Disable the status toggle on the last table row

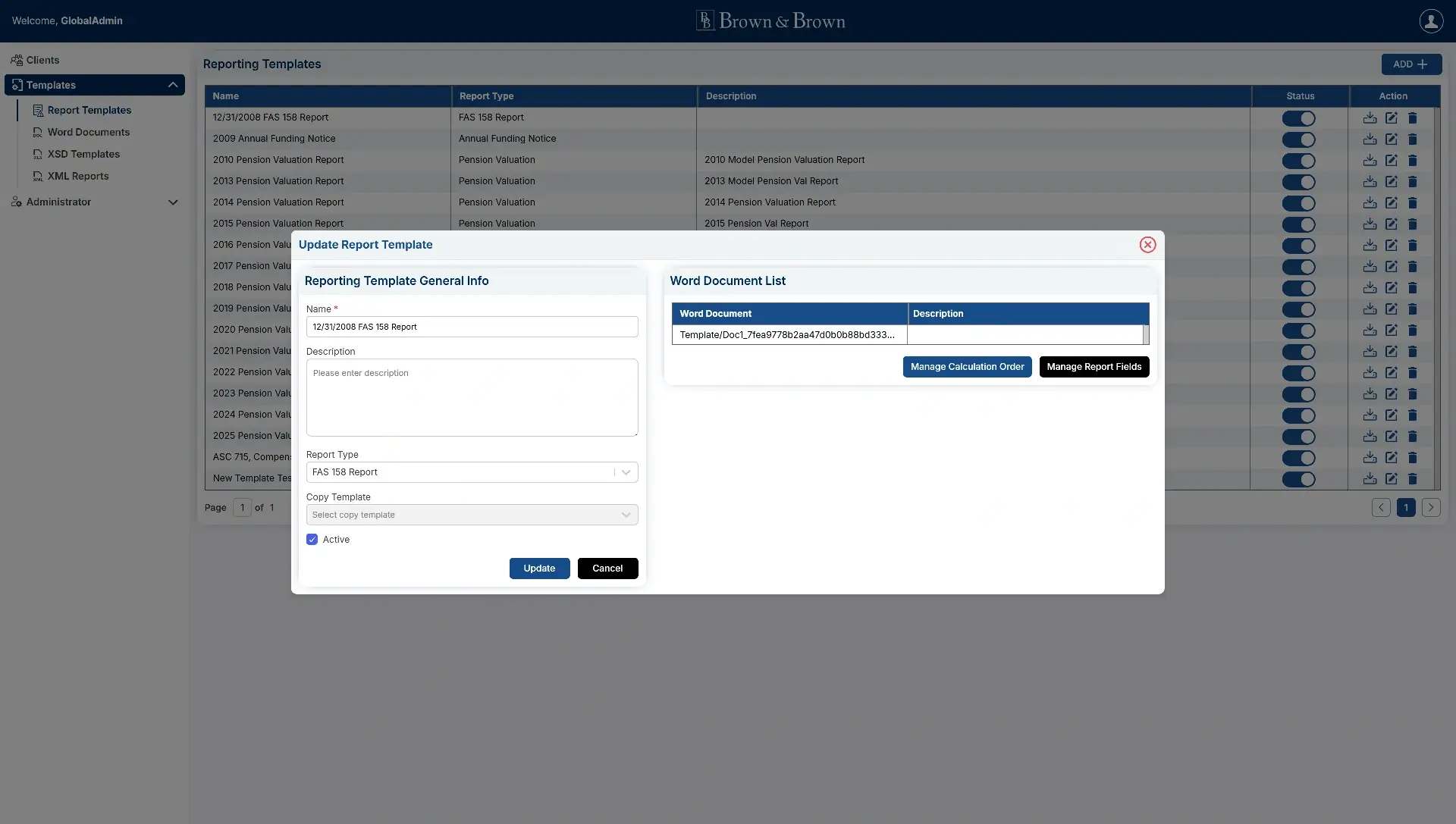pyautogui.click(x=1299, y=480)
